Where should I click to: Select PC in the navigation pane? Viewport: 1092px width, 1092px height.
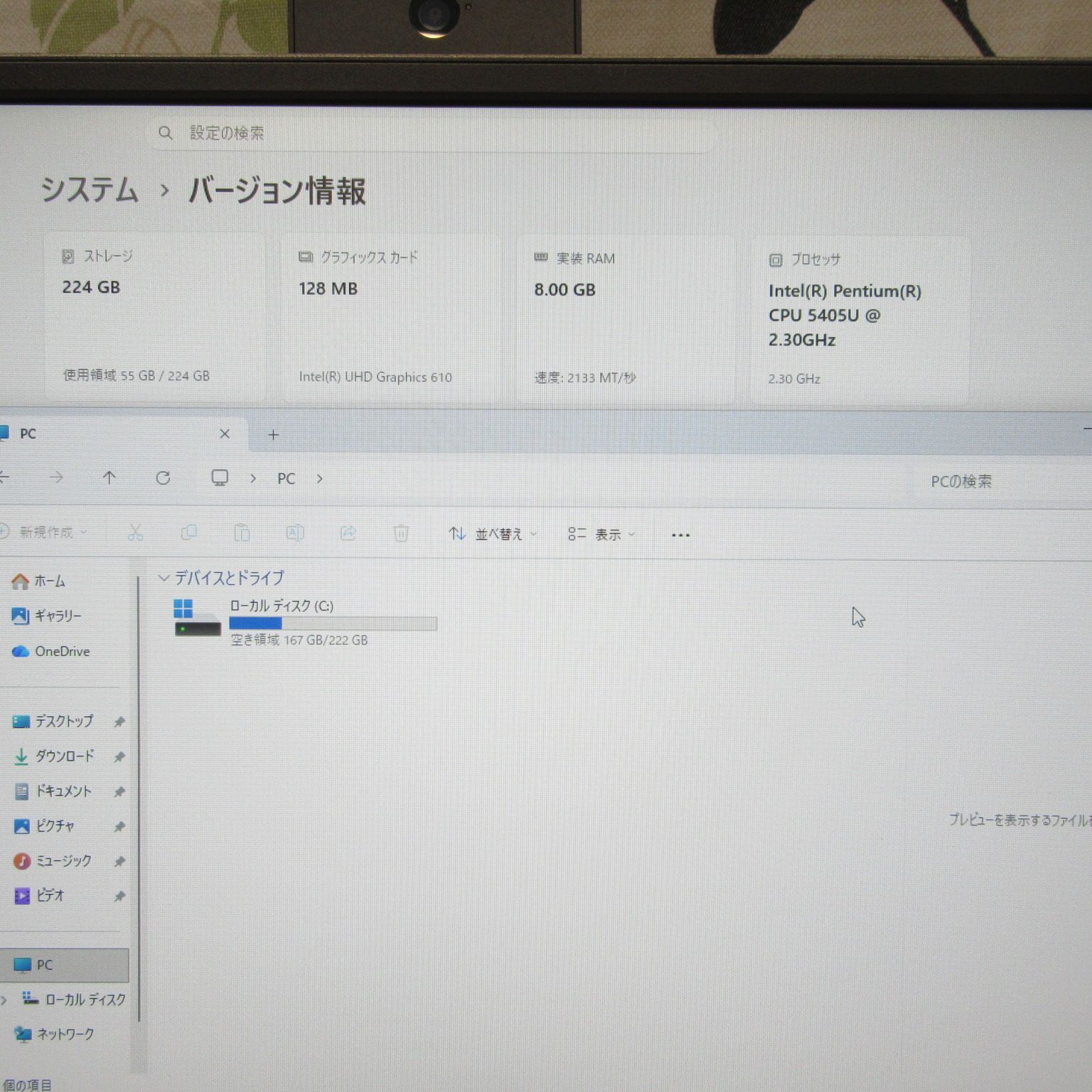65,965
